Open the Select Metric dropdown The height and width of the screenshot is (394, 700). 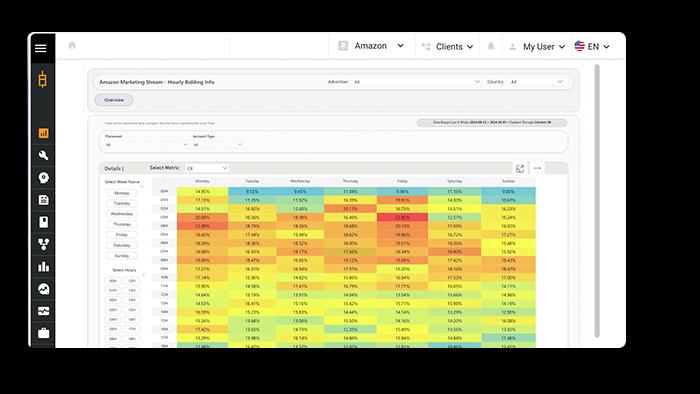click(x=207, y=168)
